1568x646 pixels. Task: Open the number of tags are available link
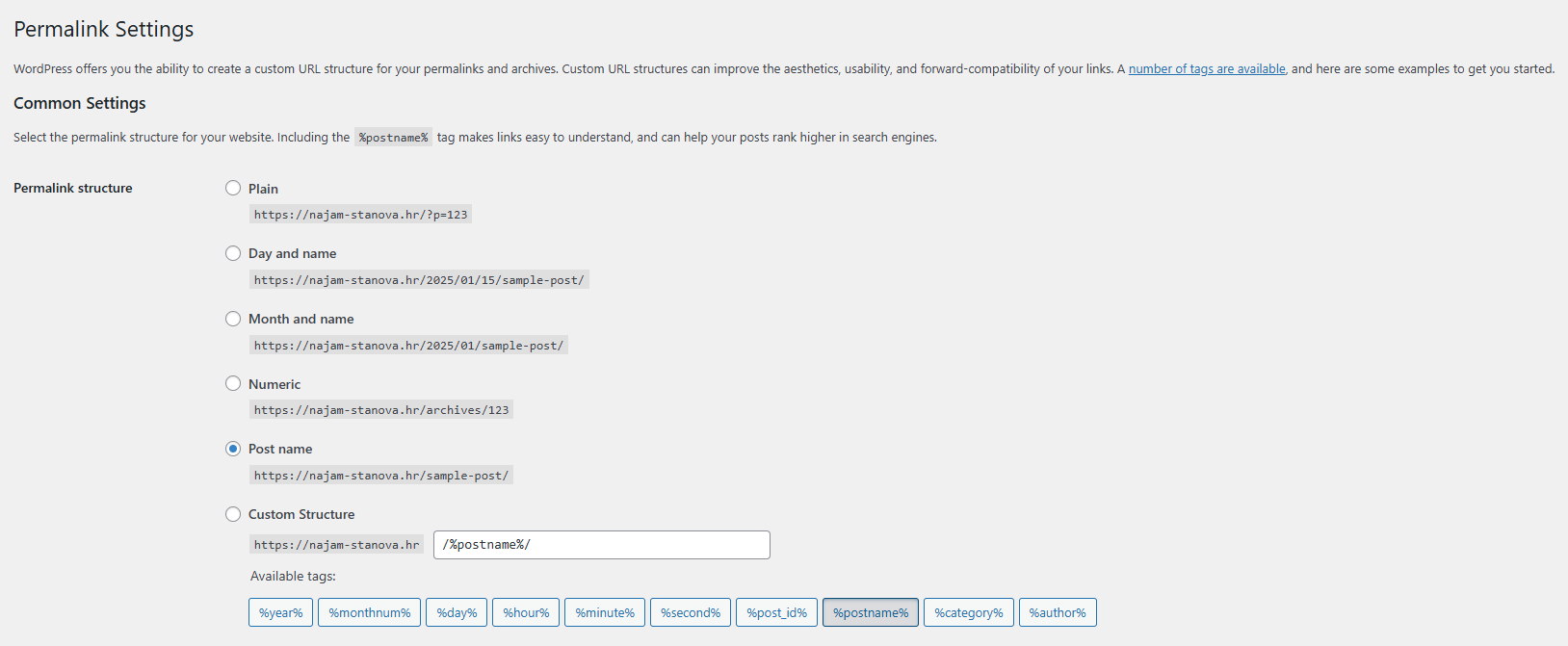(1207, 68)
